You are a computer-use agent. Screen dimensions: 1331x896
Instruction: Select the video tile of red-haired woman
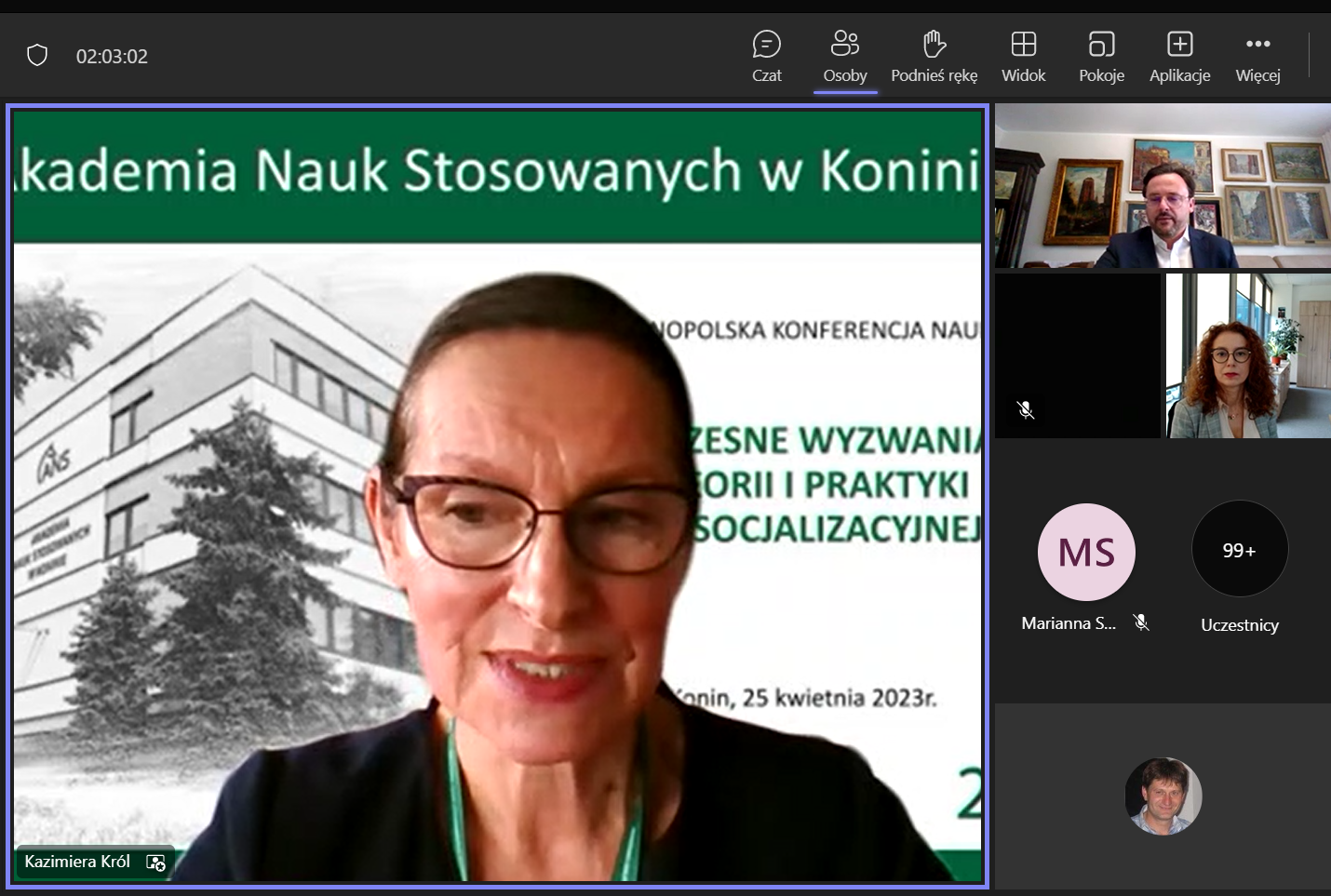pyautogui.click(x=1247, y=355)
